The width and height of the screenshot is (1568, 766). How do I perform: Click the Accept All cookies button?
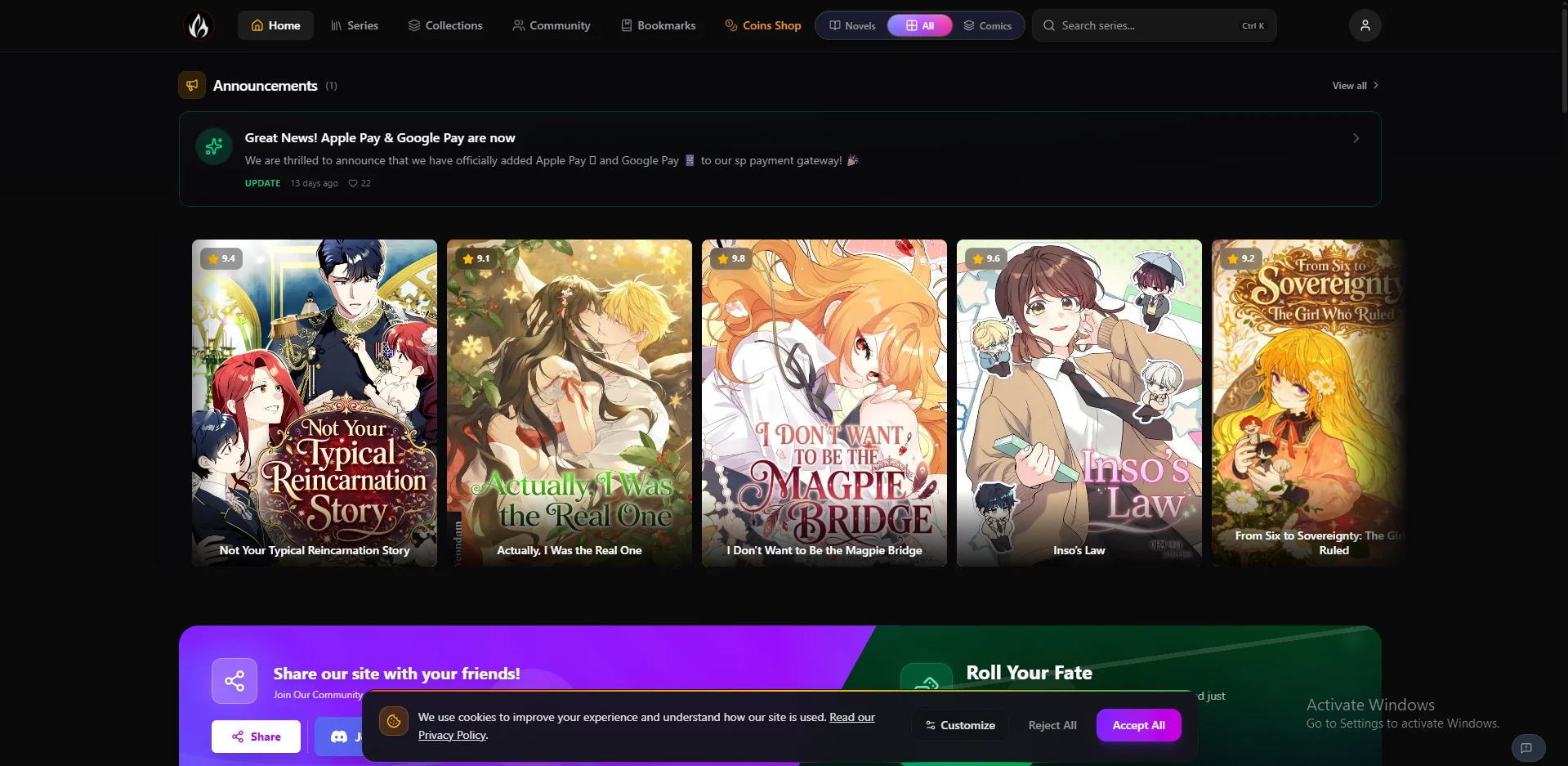pos(1138,725)
